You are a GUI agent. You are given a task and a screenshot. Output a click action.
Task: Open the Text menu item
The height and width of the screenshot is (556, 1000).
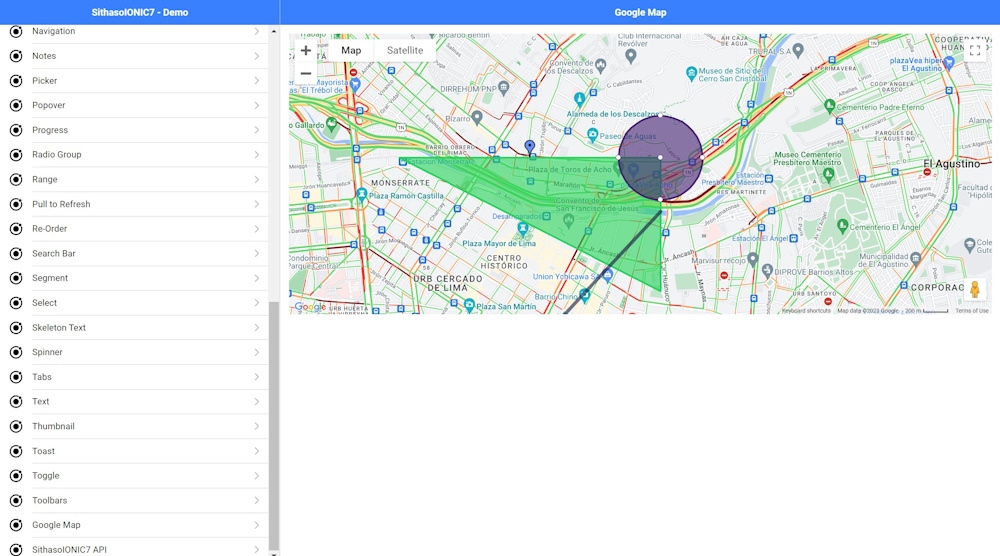coord(134,402)
